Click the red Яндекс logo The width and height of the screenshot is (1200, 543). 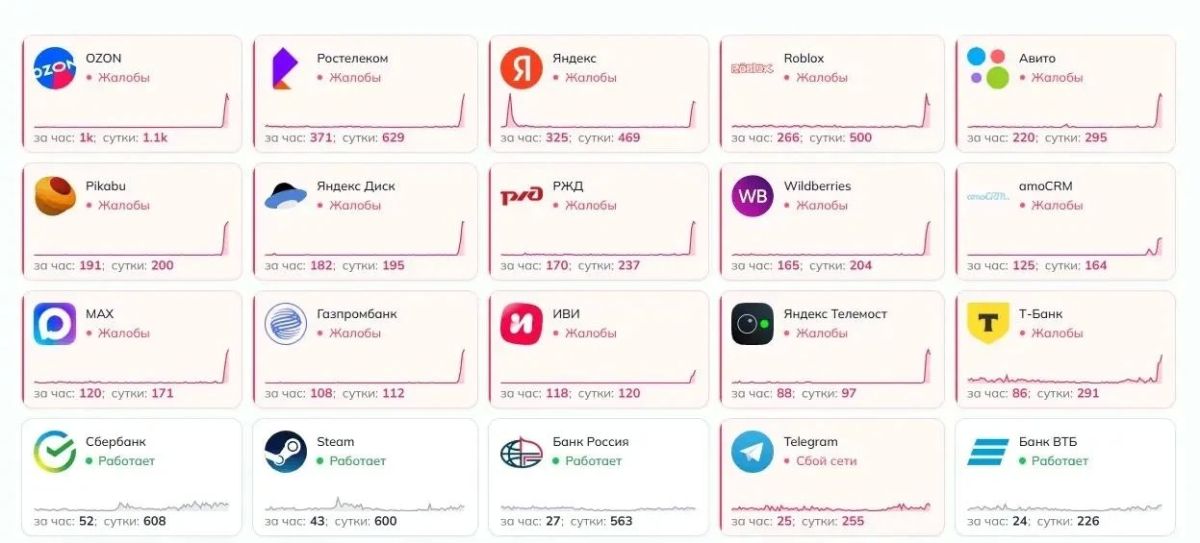coord(521,68)
